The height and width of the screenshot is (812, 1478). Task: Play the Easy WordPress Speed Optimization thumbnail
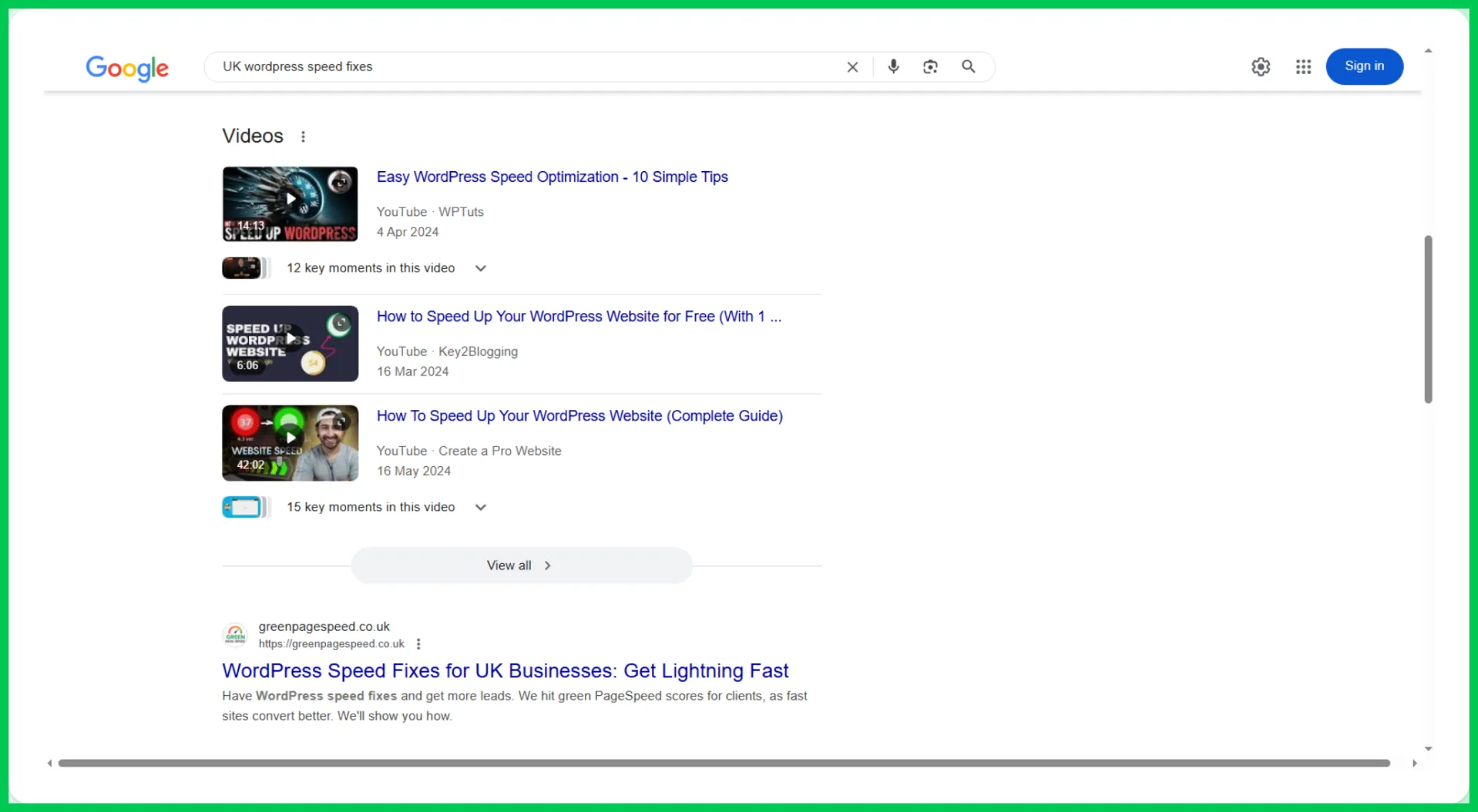click(x=290, y=204)
